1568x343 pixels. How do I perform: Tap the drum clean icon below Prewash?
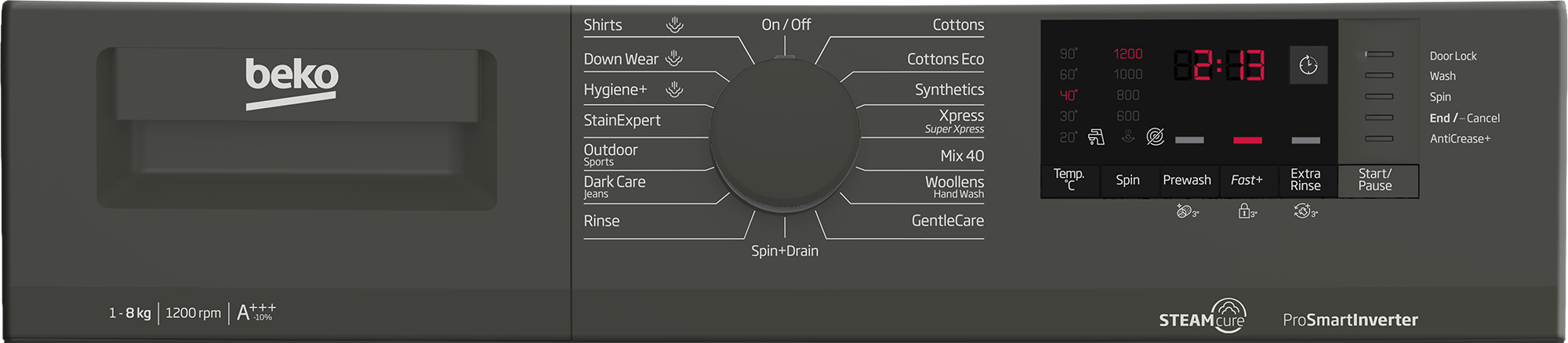[1187, 211]
